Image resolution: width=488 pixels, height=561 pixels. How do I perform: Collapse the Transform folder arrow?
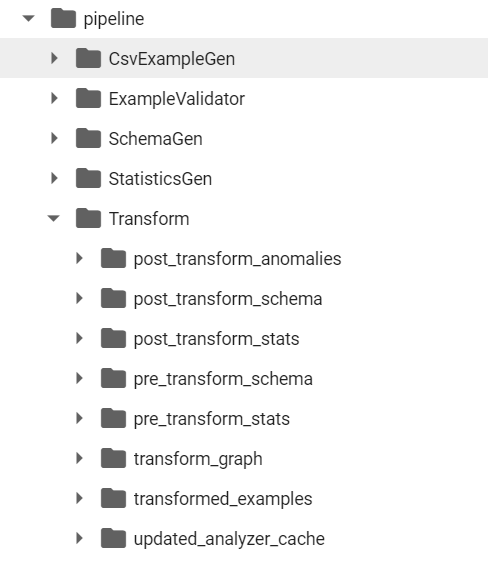pyautogui.click(x=54, y=218)
